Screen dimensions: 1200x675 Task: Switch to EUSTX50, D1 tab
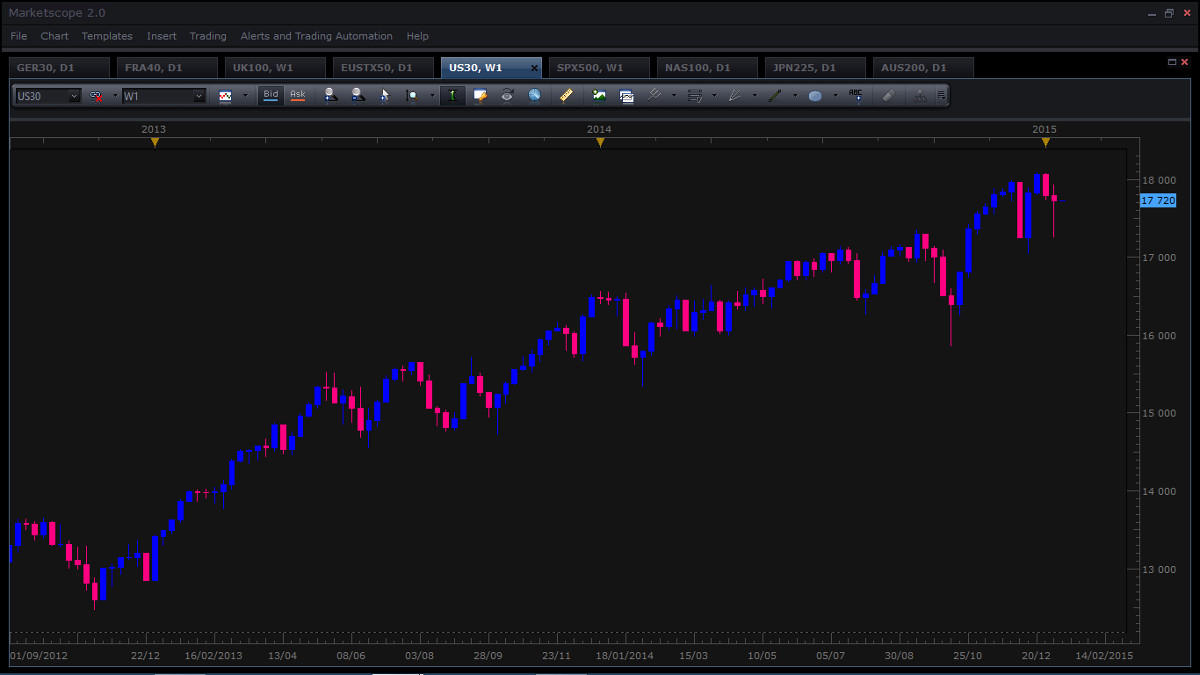383,68
